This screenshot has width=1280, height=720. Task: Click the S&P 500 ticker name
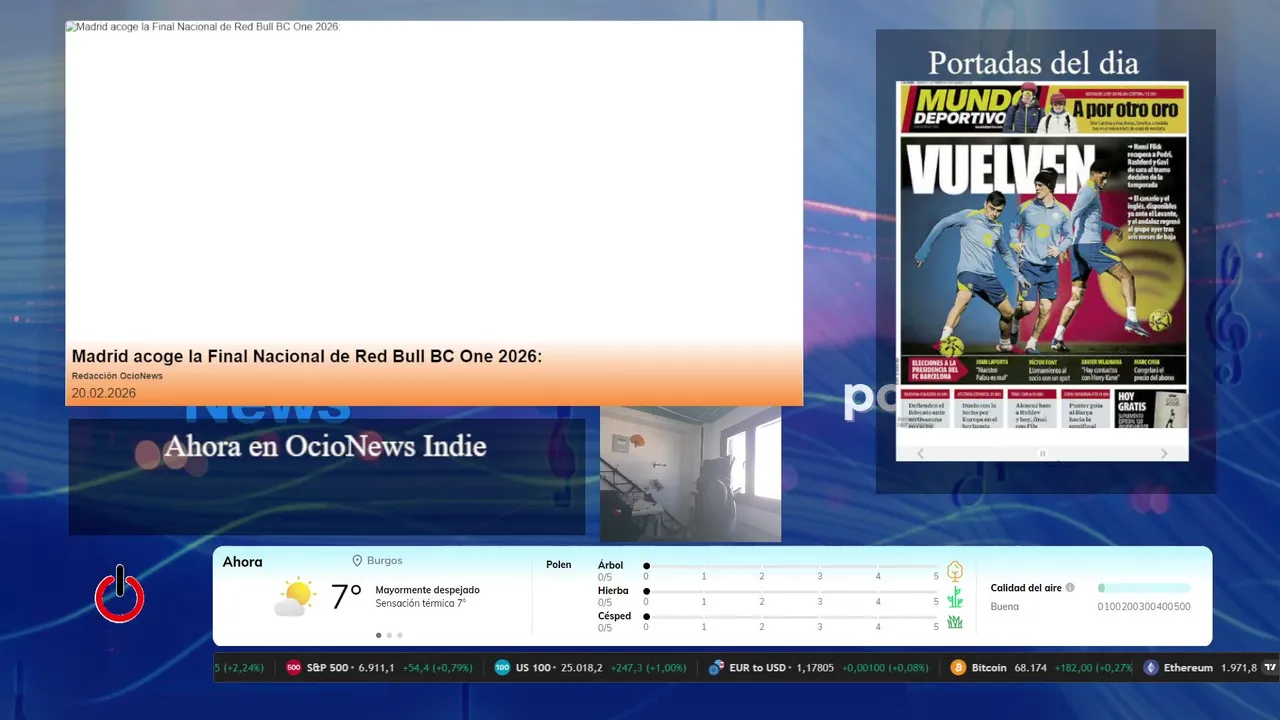click(327, 668)
